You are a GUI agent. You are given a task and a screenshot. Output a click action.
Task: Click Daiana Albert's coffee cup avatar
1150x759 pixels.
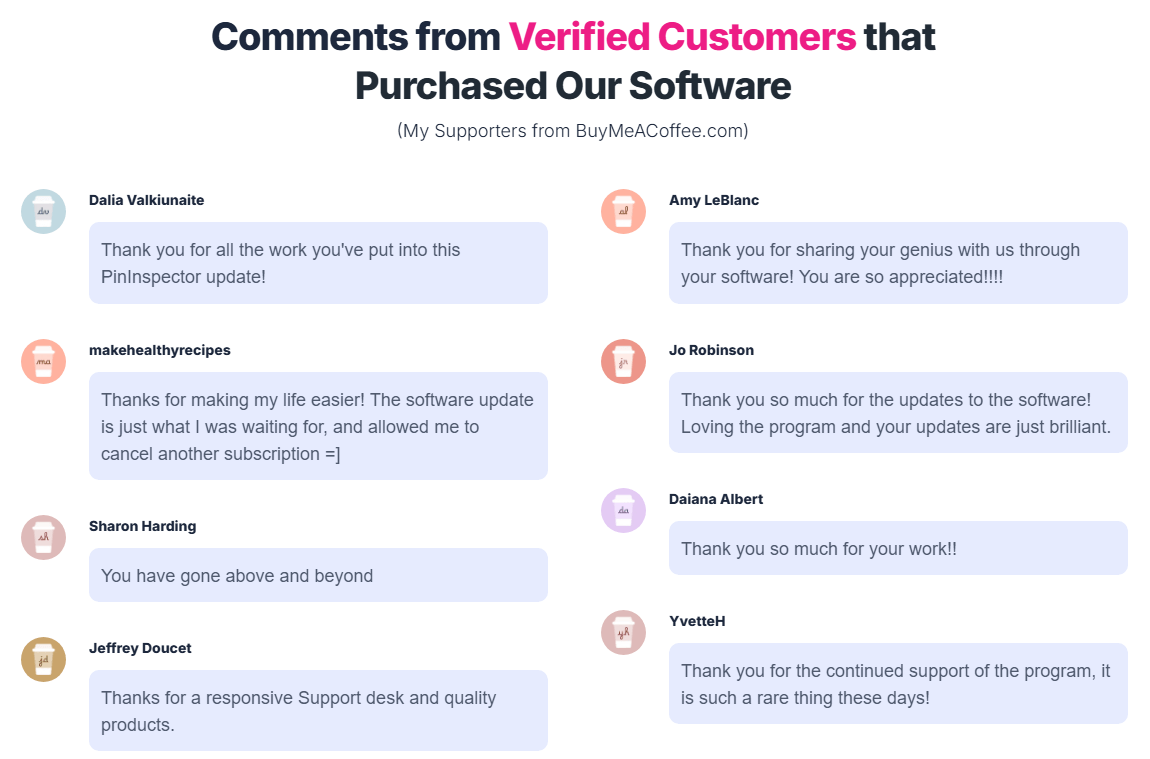point(623,510)
